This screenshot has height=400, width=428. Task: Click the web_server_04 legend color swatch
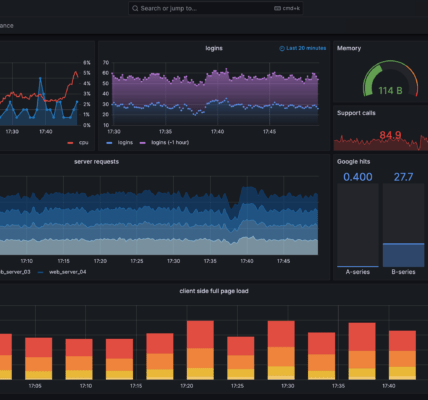[41, 272]
